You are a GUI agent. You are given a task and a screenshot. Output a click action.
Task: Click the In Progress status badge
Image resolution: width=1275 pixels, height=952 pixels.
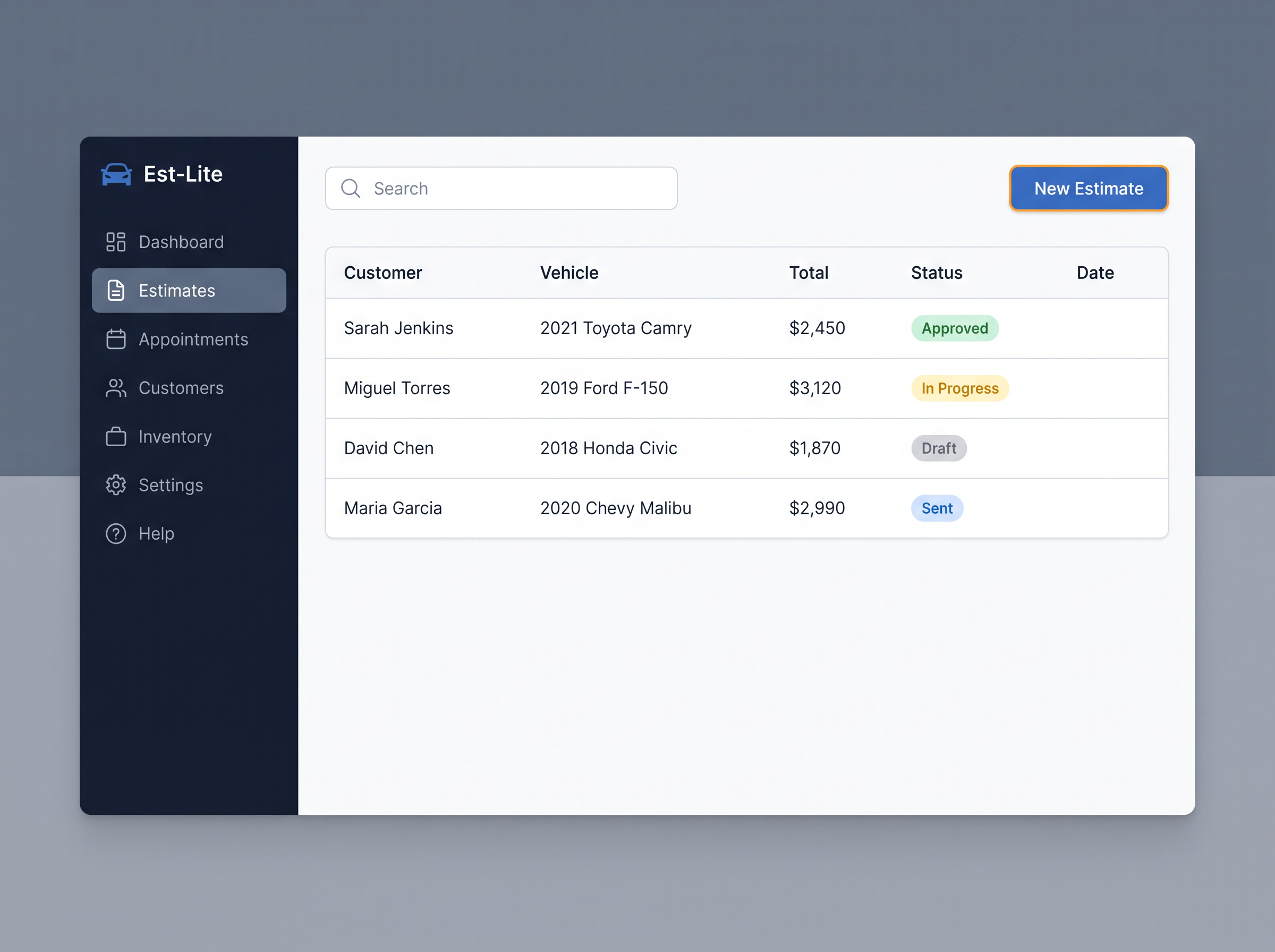960,388
